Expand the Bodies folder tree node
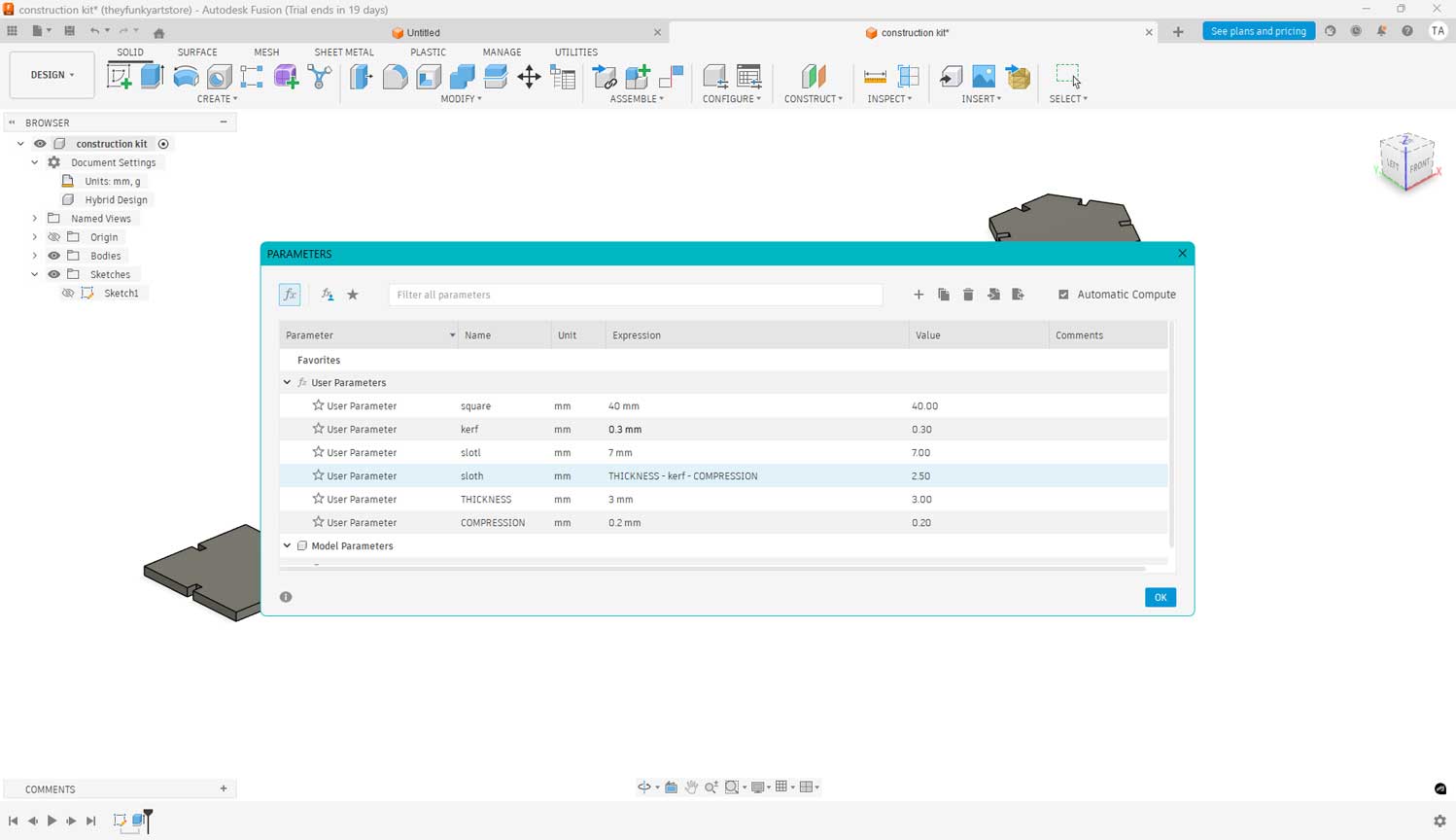 point(35,256)
